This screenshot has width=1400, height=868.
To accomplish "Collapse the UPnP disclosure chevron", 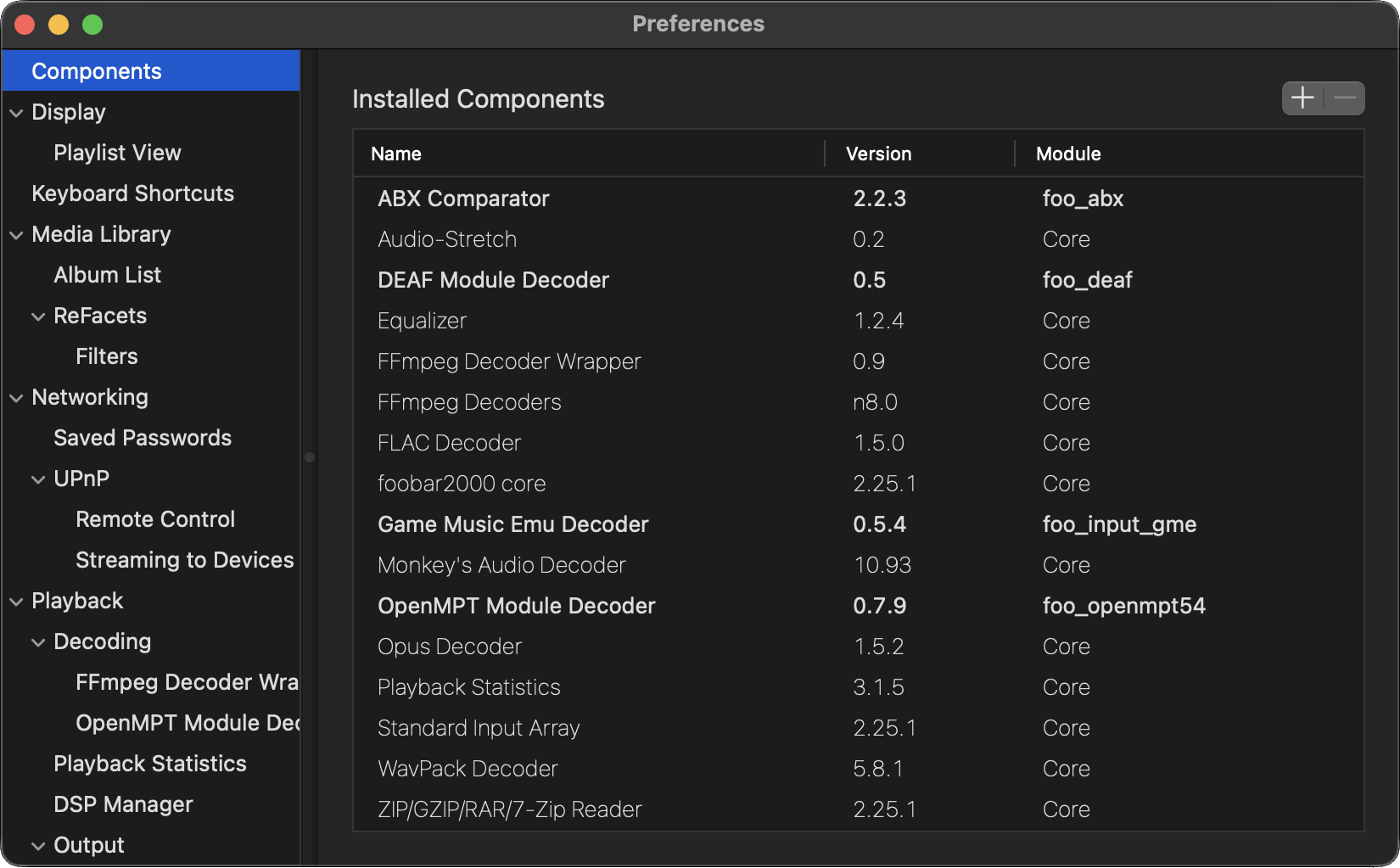I will [38, 479].
